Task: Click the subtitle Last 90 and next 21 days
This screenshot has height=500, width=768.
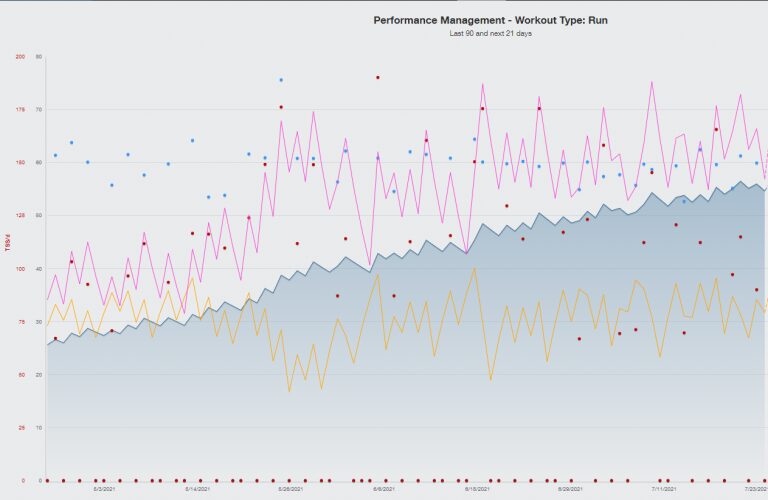Action: (490, 33)
